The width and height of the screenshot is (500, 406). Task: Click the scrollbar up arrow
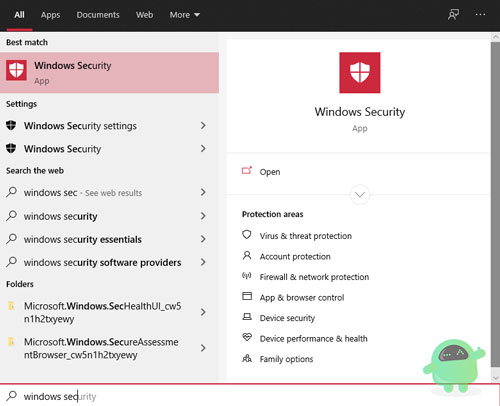click(495, 37)
